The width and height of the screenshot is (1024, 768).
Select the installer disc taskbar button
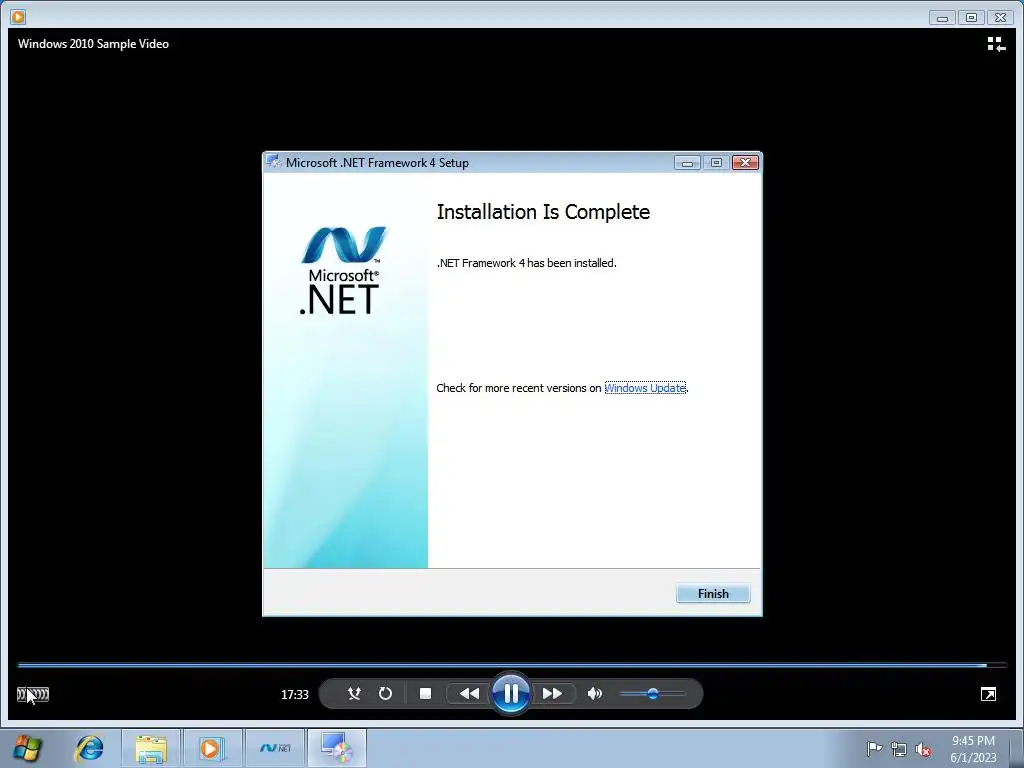[x=337, y=748]
